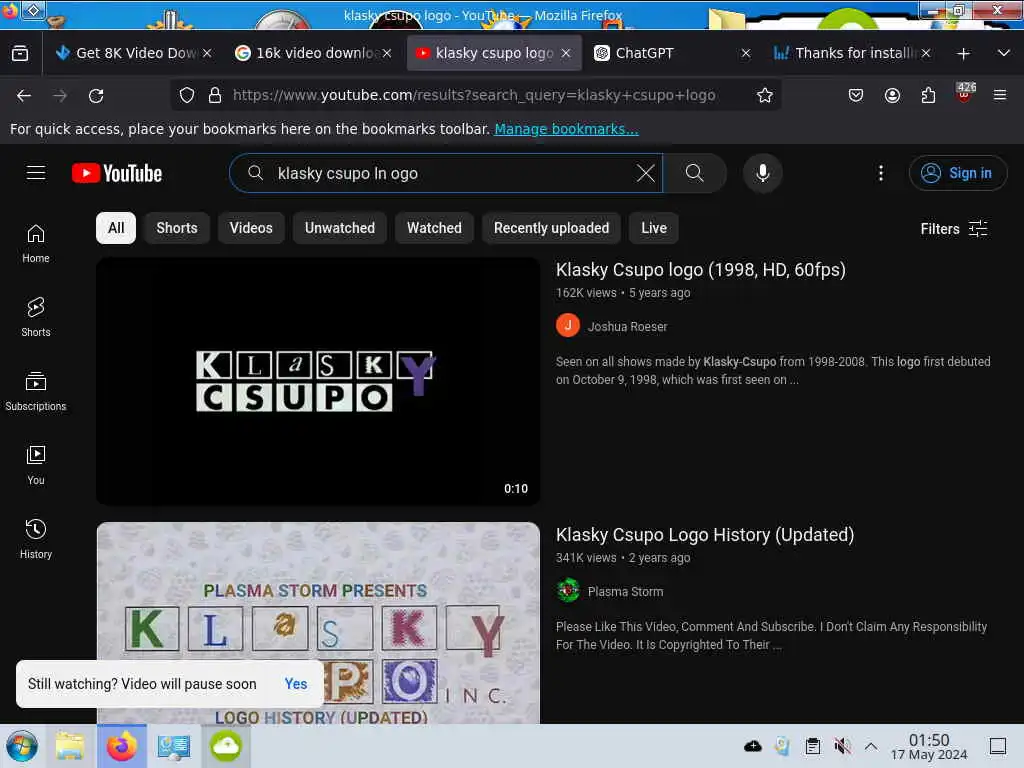The width and height of the screenshot is (1024, 768).
Task: Close the ChatGPT tab
Action: point(746,54)
